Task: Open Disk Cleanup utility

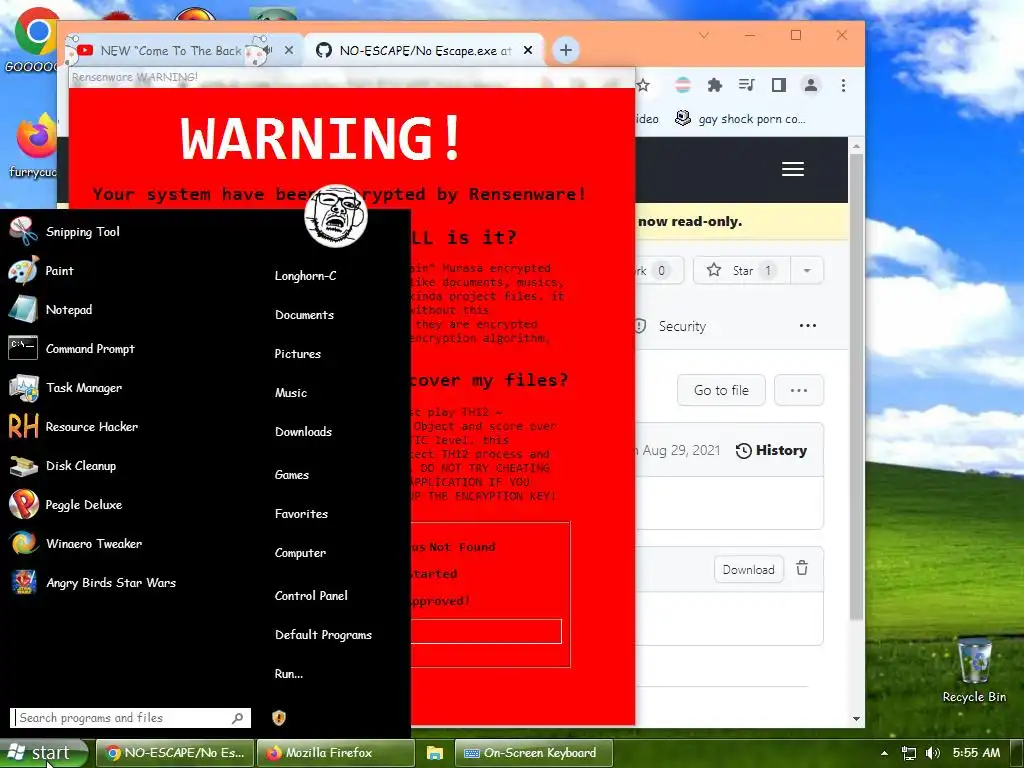Action: tap(62, 466)
